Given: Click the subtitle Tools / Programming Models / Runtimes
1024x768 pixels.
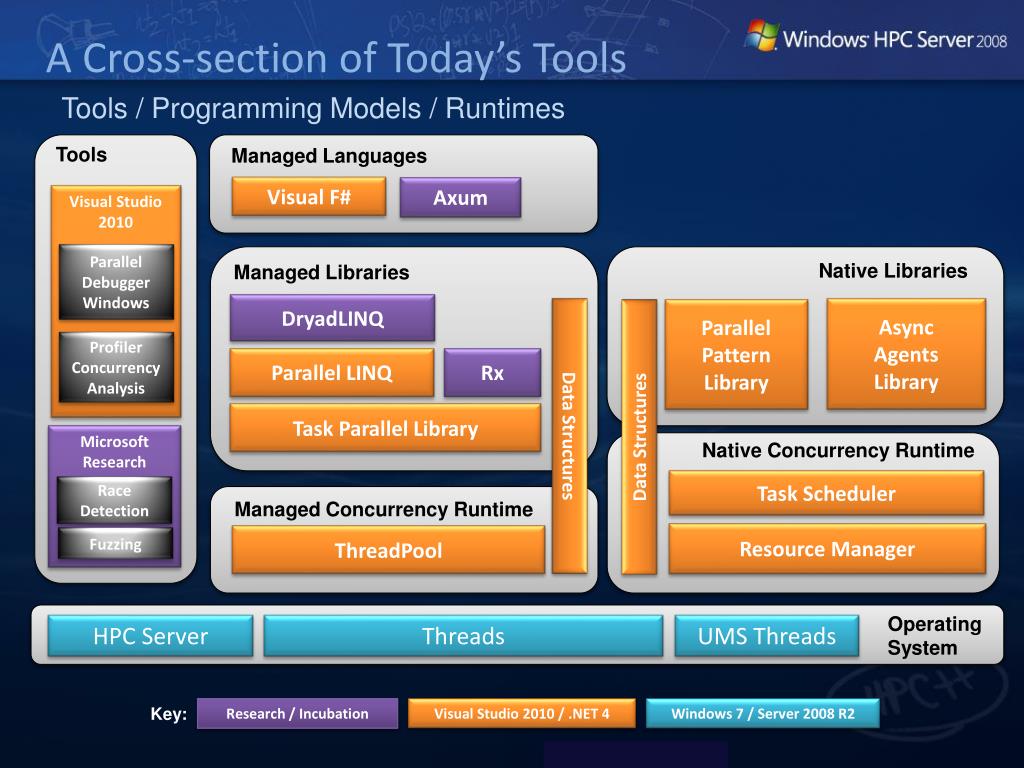Looking at the screenshot, I should [x=313, y=108].
